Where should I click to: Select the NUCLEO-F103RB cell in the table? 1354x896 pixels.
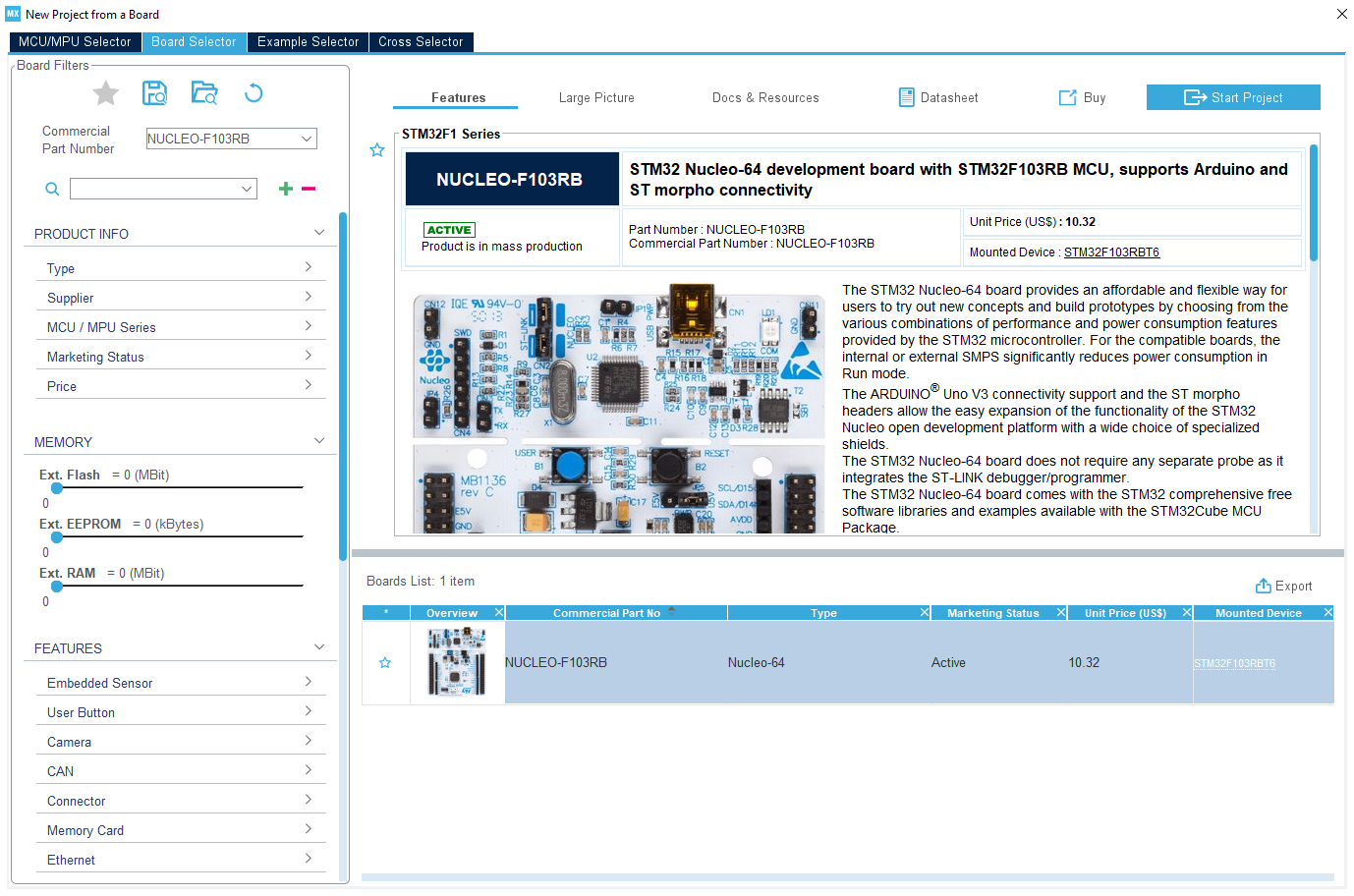click(616, 663)
